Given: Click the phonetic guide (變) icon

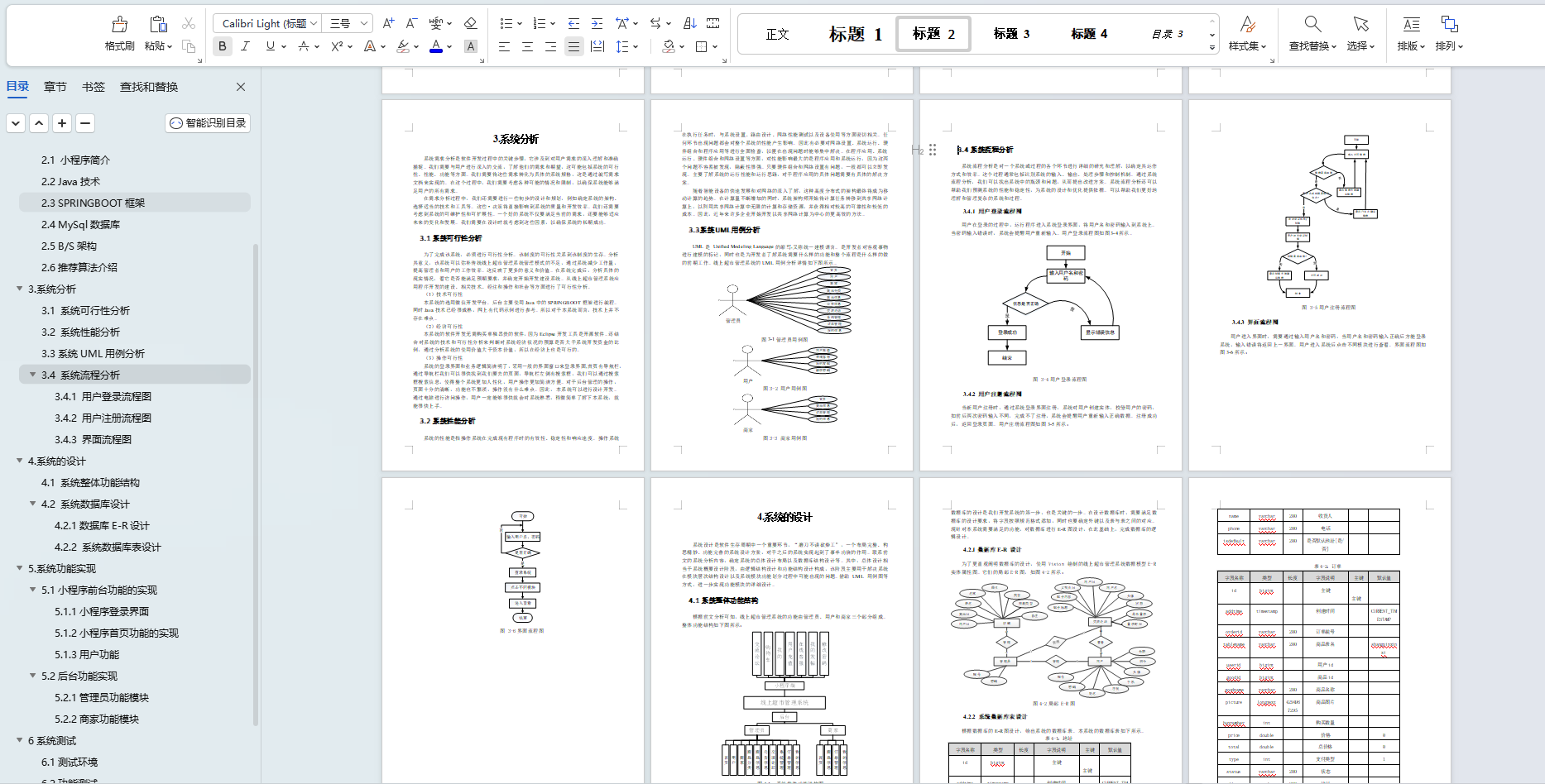Looking at the screenshot, I should pyautogui.click(x=436, y=23).
